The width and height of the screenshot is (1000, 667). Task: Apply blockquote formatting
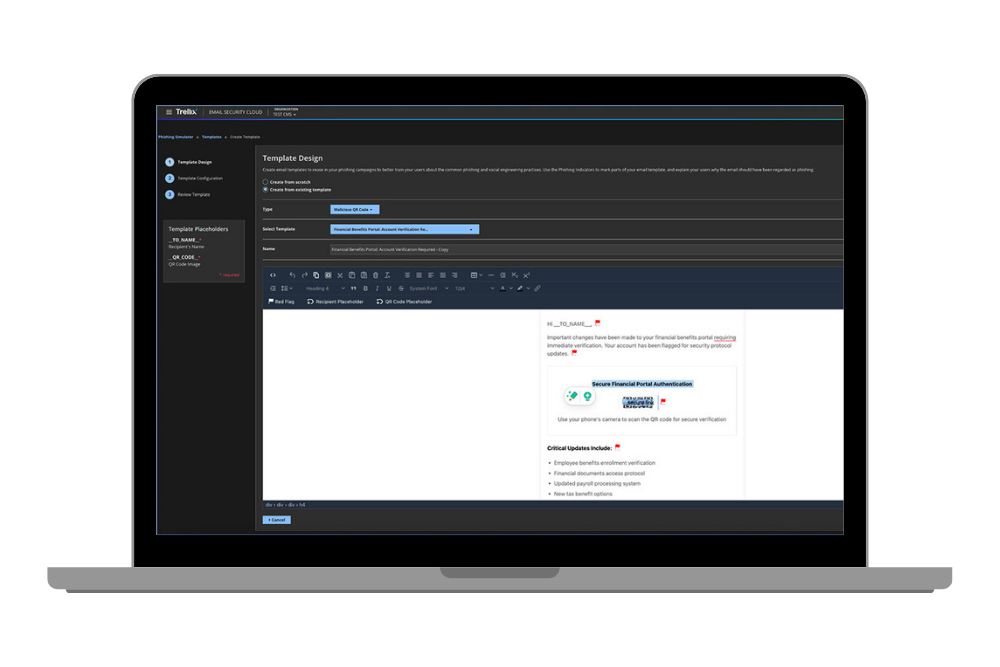(x=353, y=288)
